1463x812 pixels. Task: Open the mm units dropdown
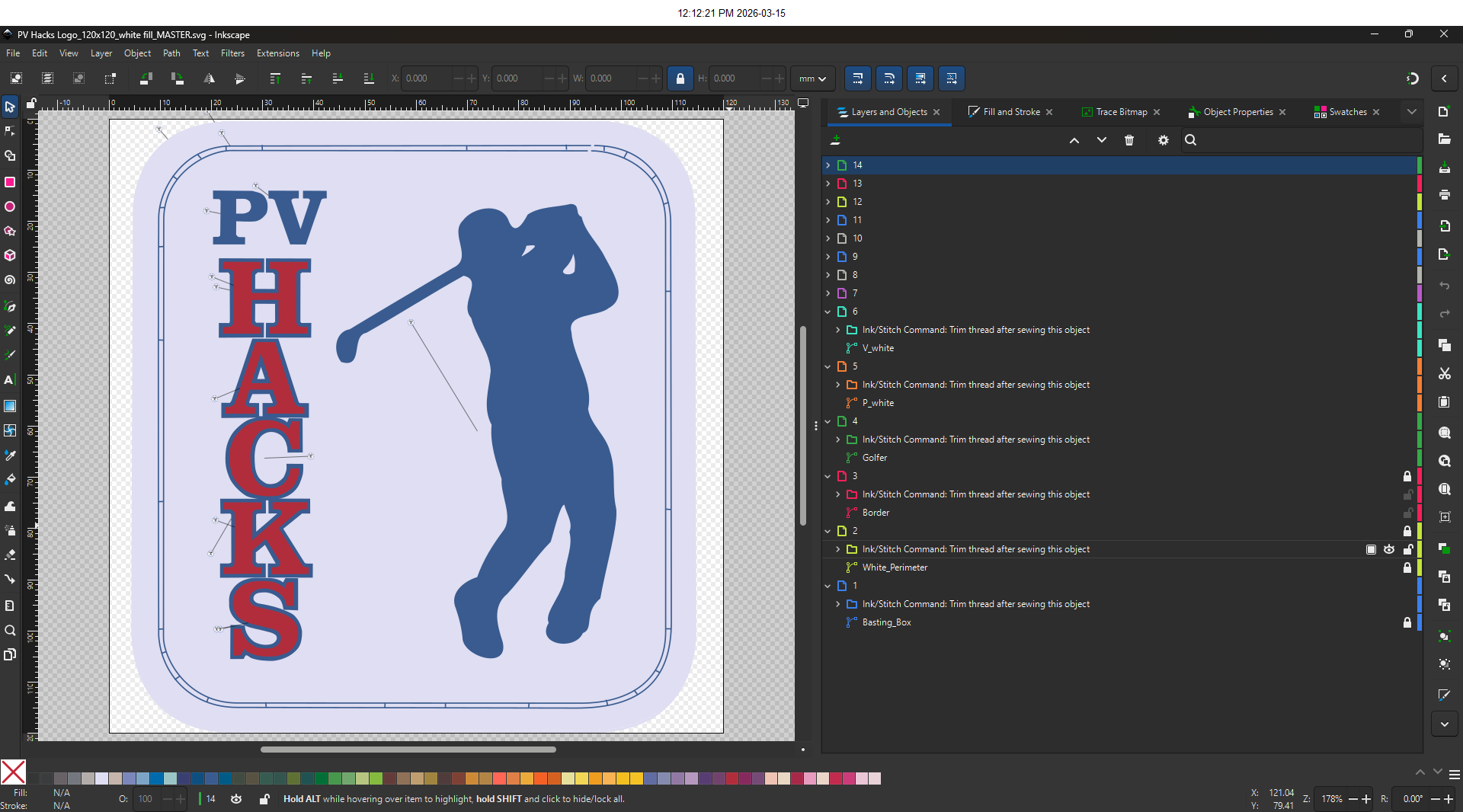(x=812, y=78)
